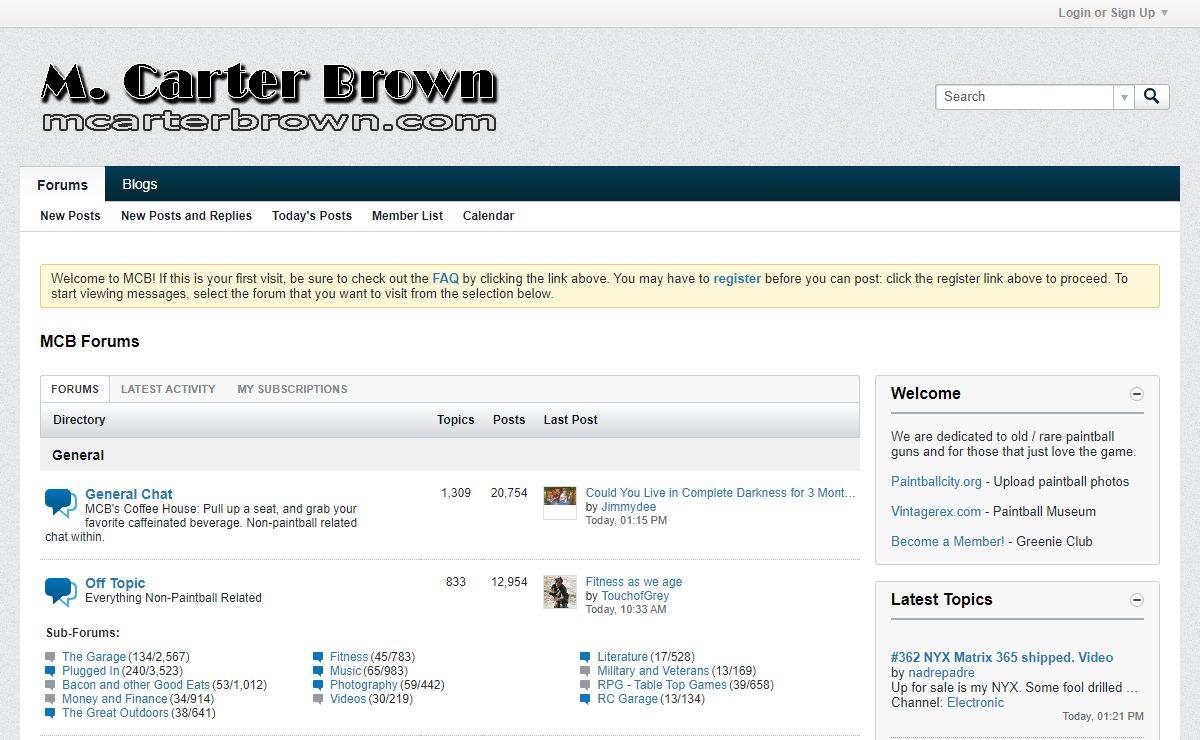This screenshot has height=740, width=1200.
Task: Open Today's Posts
Action: pos(312,215)
